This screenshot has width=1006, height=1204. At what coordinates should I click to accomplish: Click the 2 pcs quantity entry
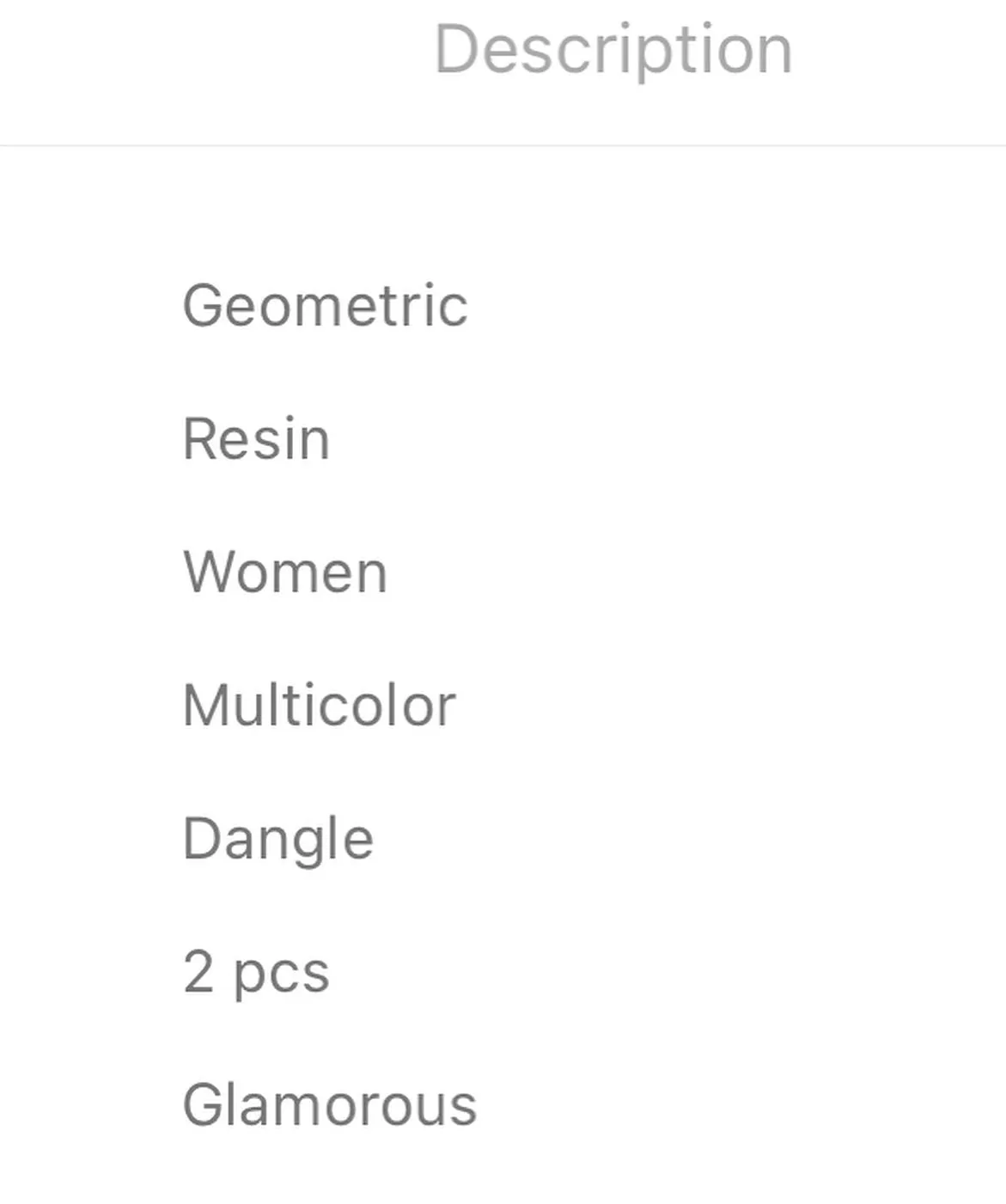(x=256, y=974)
